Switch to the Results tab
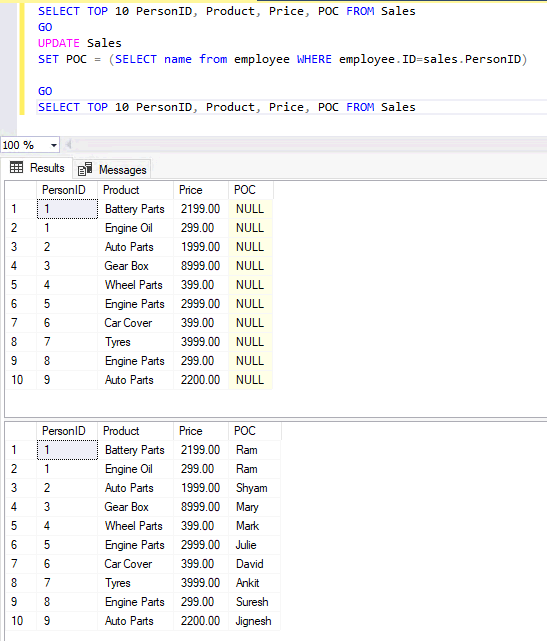Image resolution: width=547 pixels, height=641 pixels. tap(37, 168)
